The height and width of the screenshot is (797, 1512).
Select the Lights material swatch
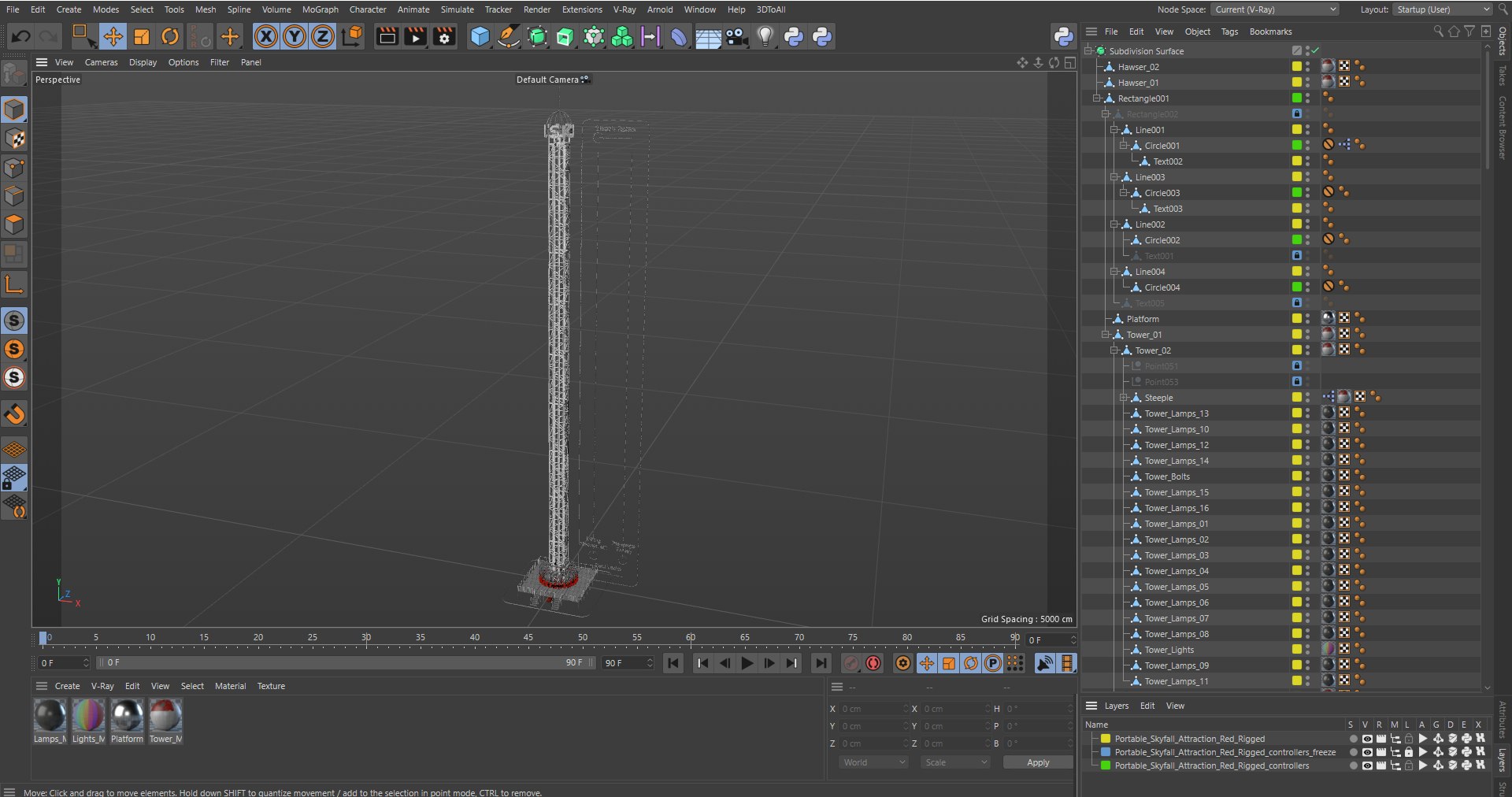point(88,721)
